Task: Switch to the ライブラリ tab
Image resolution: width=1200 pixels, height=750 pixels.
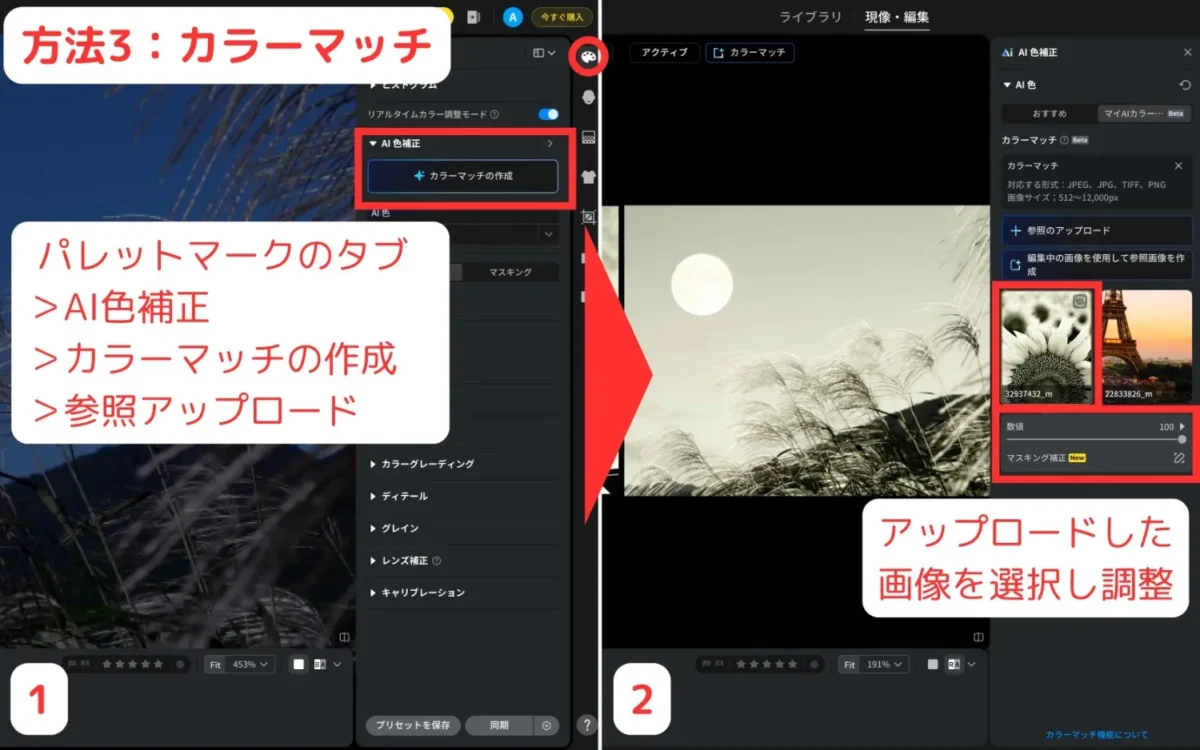Action: pos(811,17)
